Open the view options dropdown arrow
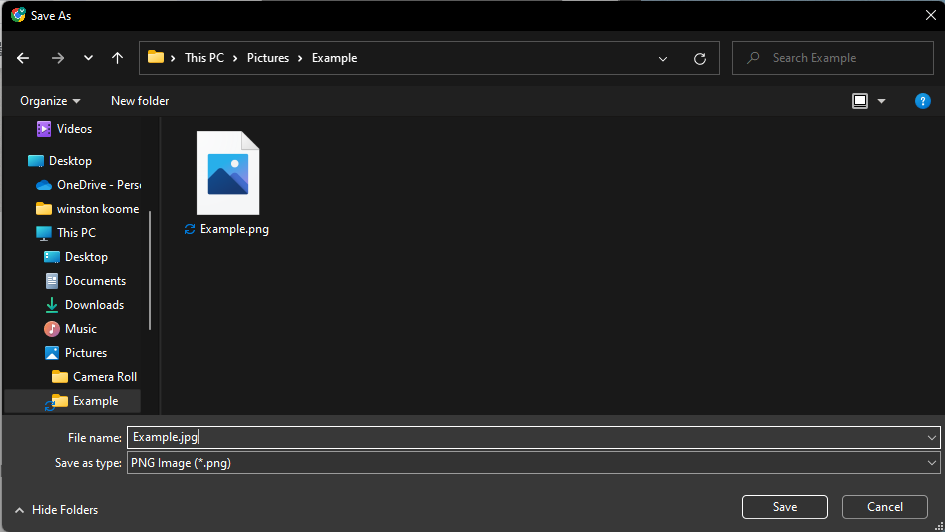Image resolution: width=945 pixels, height=532 pixels. coord(881,101)
